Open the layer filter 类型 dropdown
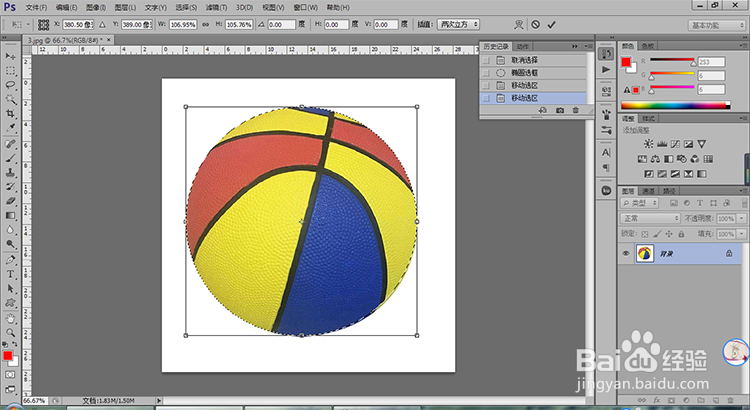This screenshot has height=410, width=750. click(x=640, y=203)
